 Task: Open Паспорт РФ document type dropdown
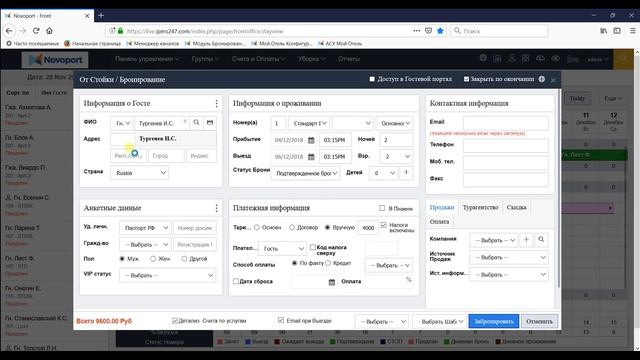145,228
